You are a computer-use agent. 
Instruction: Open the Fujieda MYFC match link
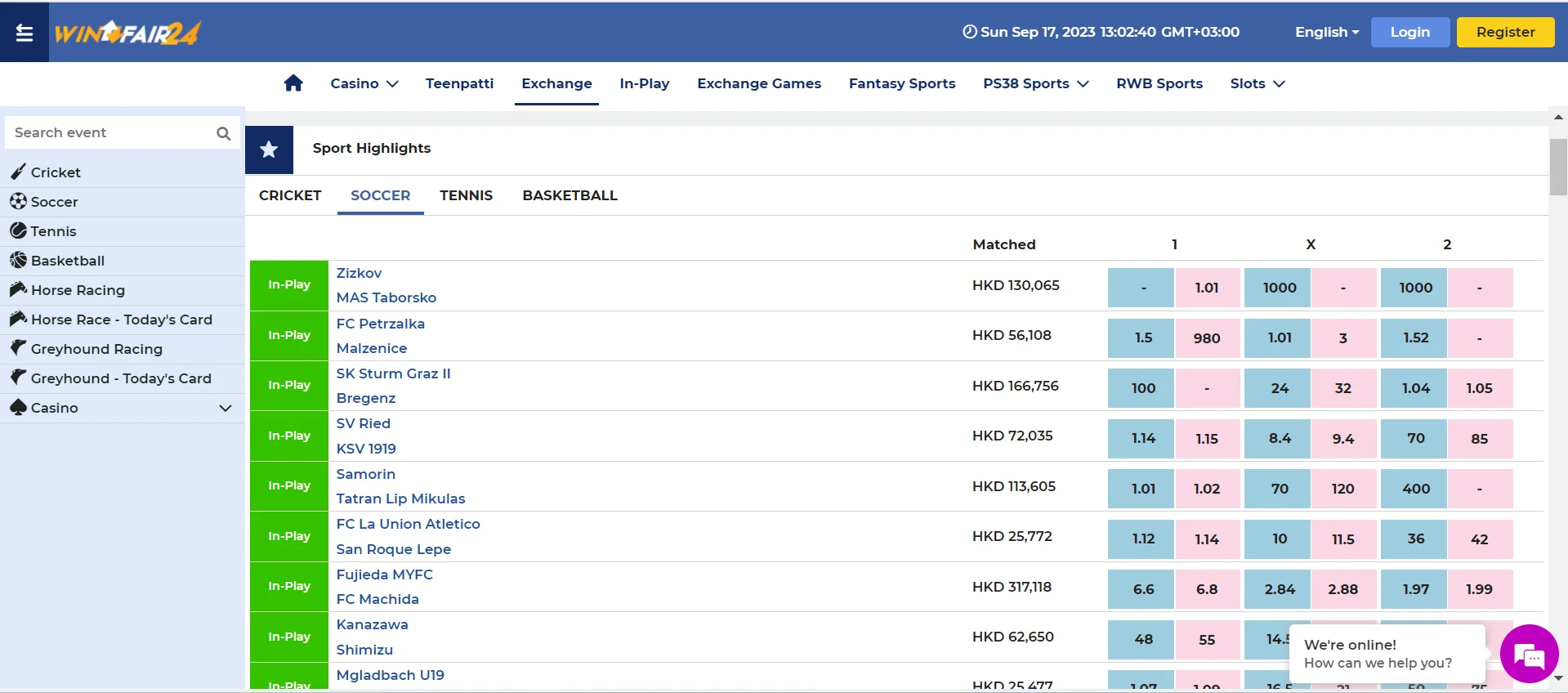[384, 575]
